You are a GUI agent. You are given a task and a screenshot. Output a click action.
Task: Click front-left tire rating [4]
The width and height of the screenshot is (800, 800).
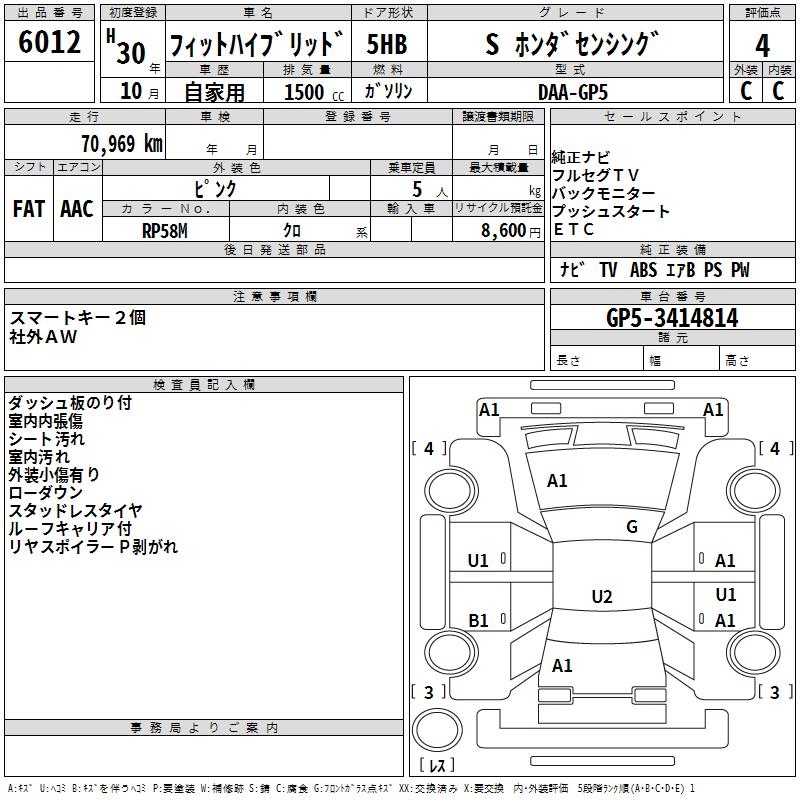point(429,449)
